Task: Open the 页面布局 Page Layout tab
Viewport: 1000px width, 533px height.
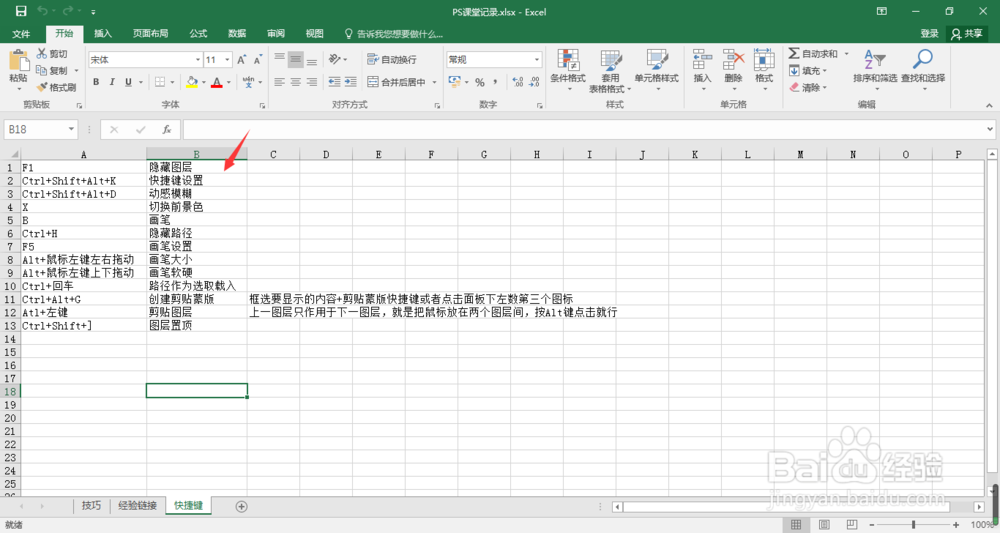Action: coord(151,33)
